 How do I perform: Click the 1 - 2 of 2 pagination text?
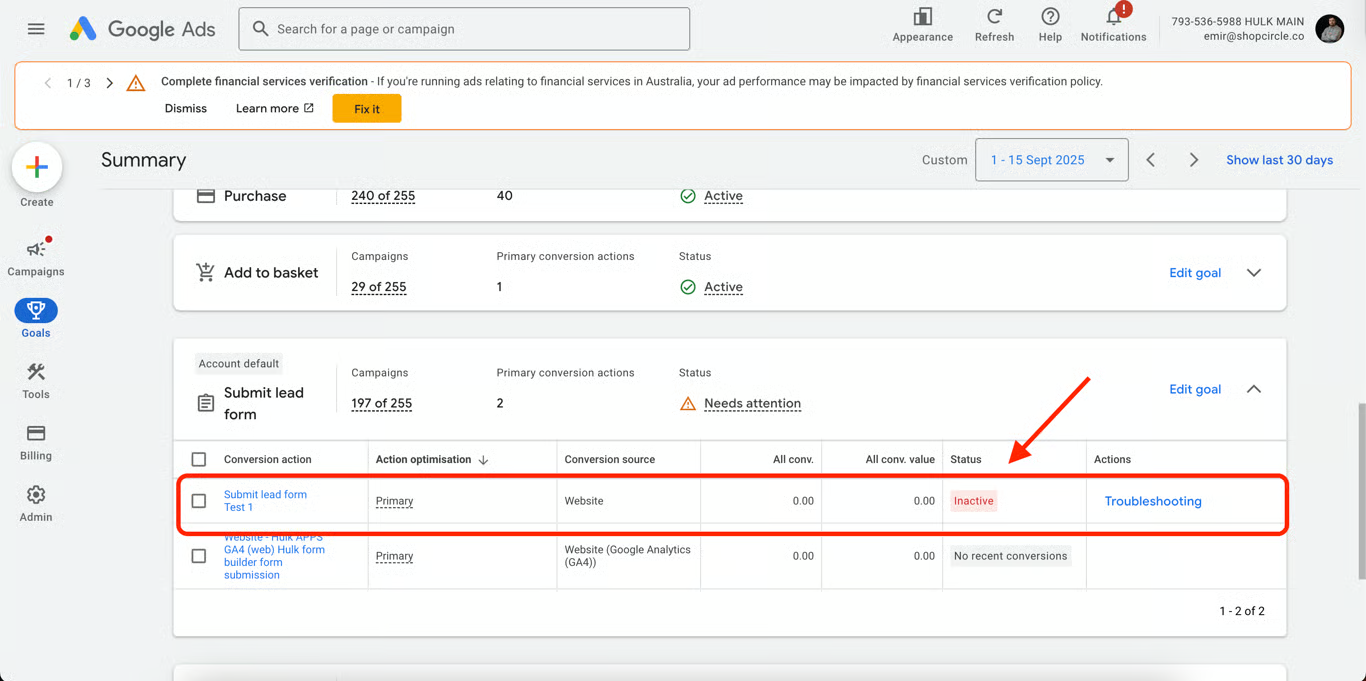1242,611
